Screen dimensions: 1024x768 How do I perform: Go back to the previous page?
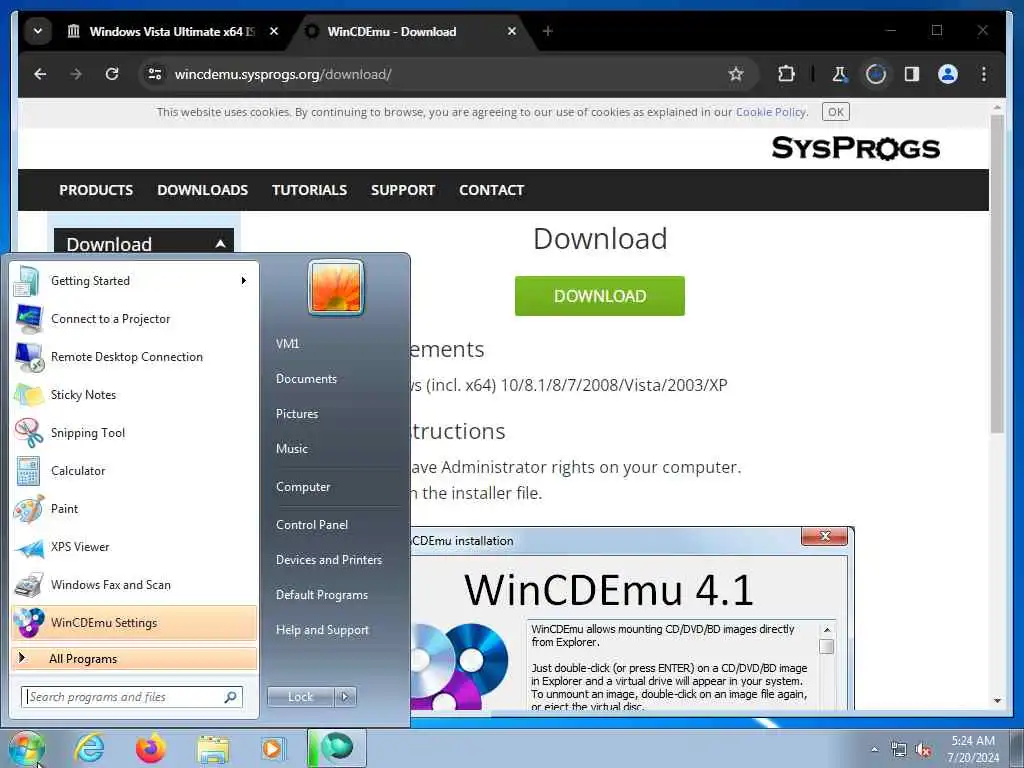(40, 74)
